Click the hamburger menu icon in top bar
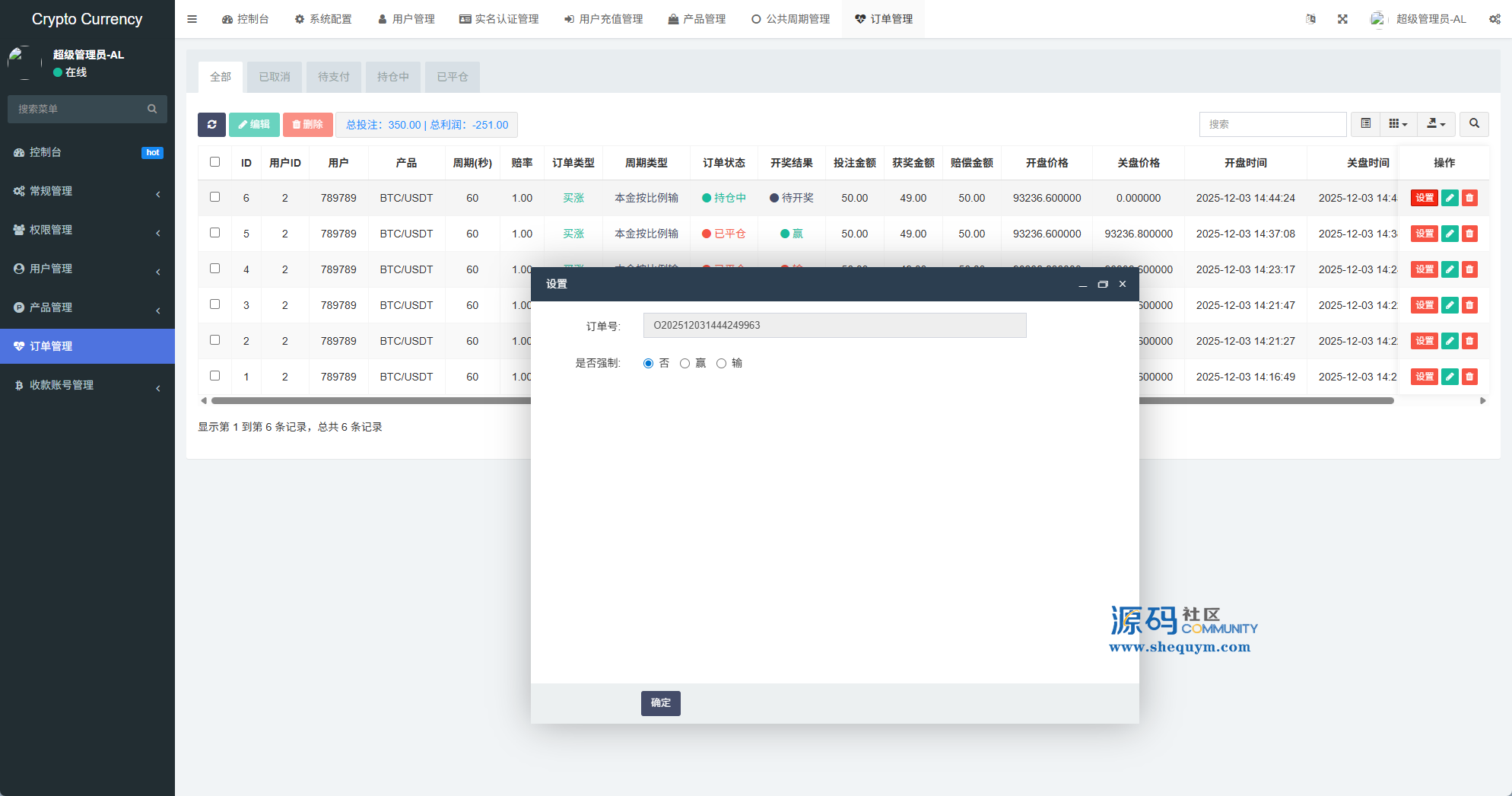The image size is (1512, 796). (x=192, y=19)
